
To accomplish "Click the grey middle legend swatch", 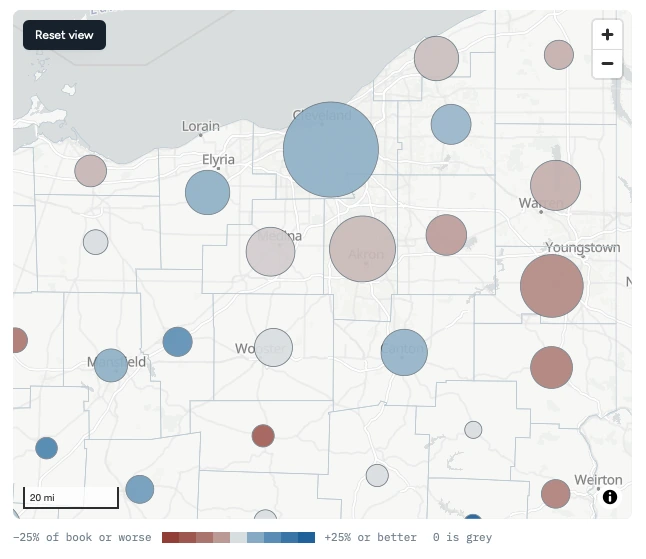I will 239,537.
